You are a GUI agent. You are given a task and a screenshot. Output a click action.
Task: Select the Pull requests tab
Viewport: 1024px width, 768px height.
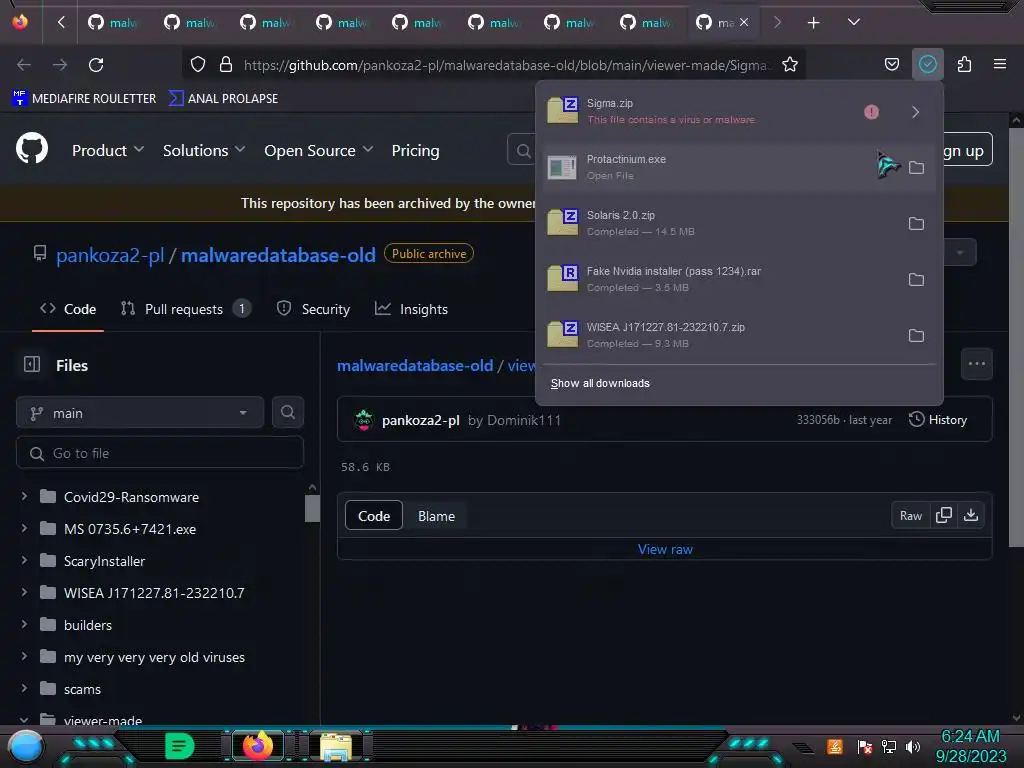(x=185, y=309)
